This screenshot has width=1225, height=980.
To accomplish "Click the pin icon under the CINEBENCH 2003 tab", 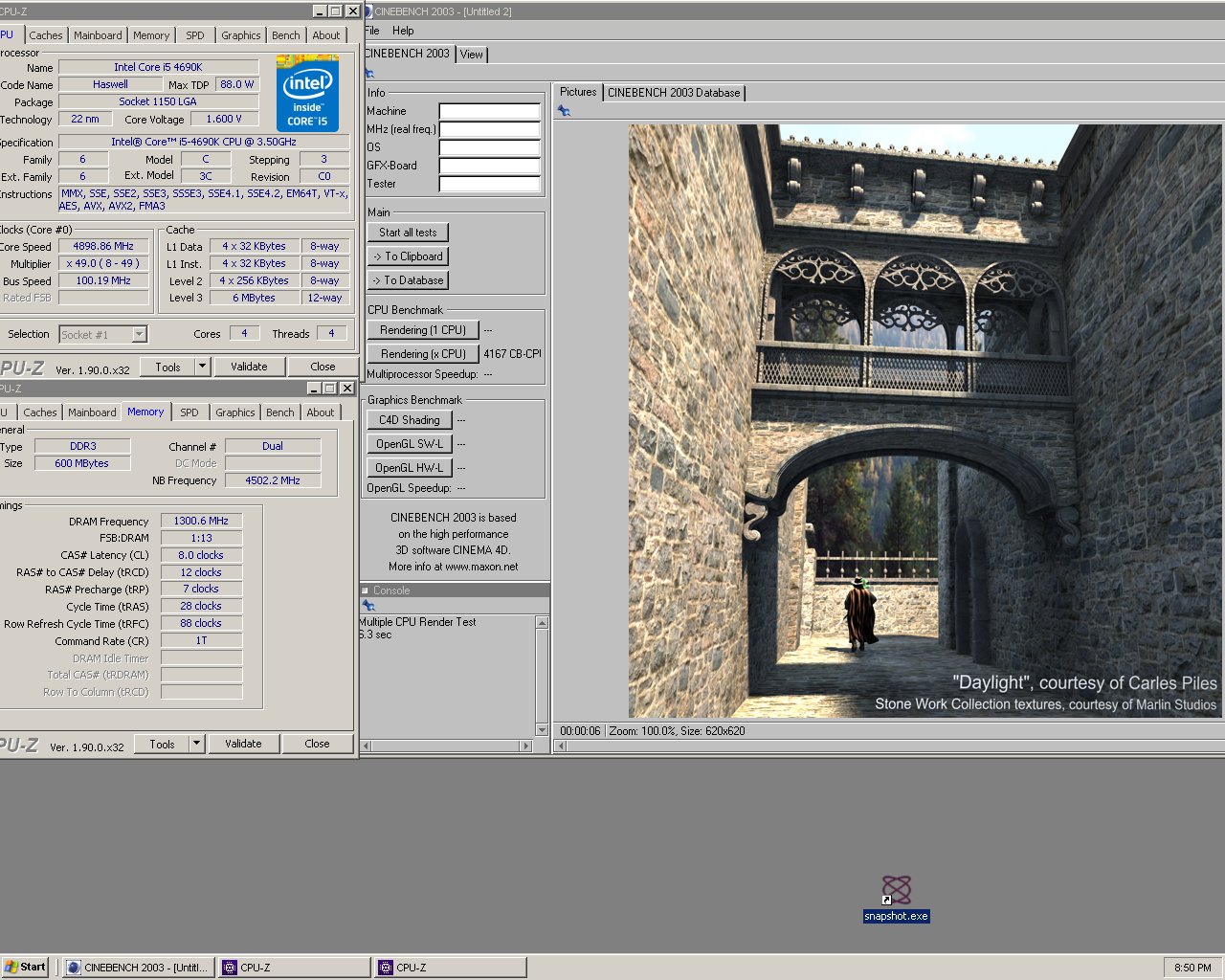I will tap(369, 74).
